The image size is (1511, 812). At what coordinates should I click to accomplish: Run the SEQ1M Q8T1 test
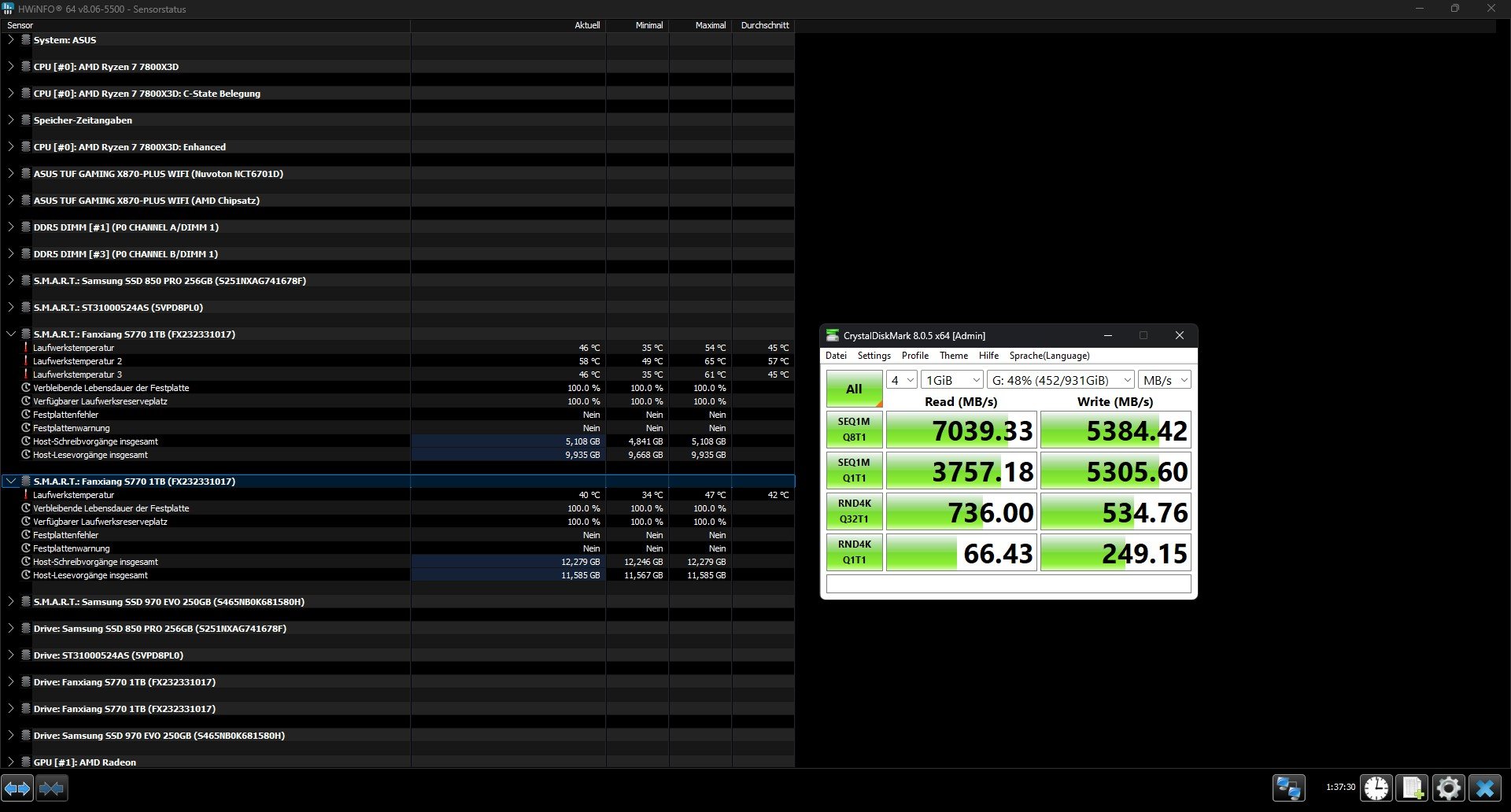(x=854, y=430)
